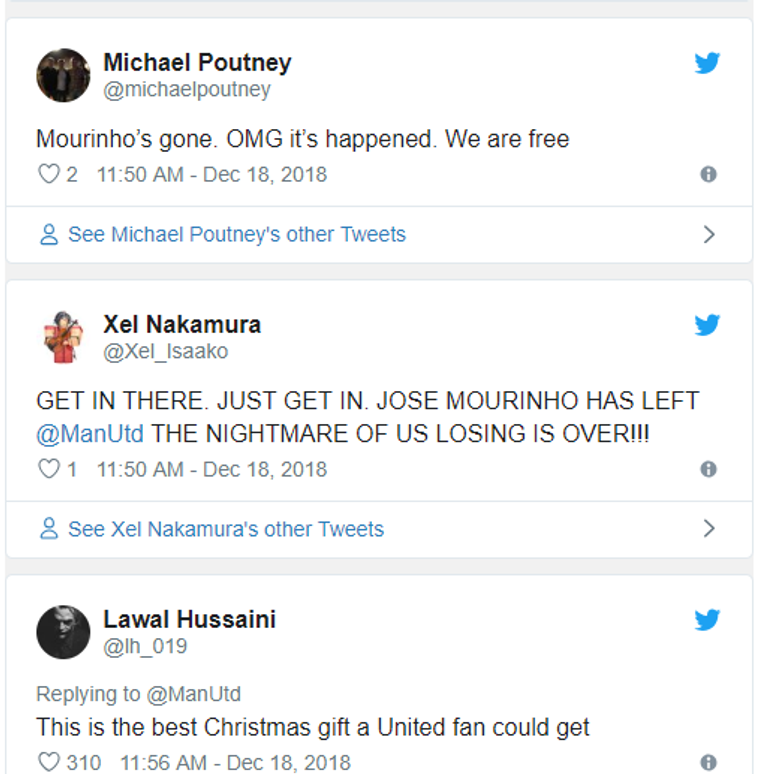Open info icon on Xel Nakamura's tweet
Viewport: 768px width, 774px height.
tap(709, 469)
